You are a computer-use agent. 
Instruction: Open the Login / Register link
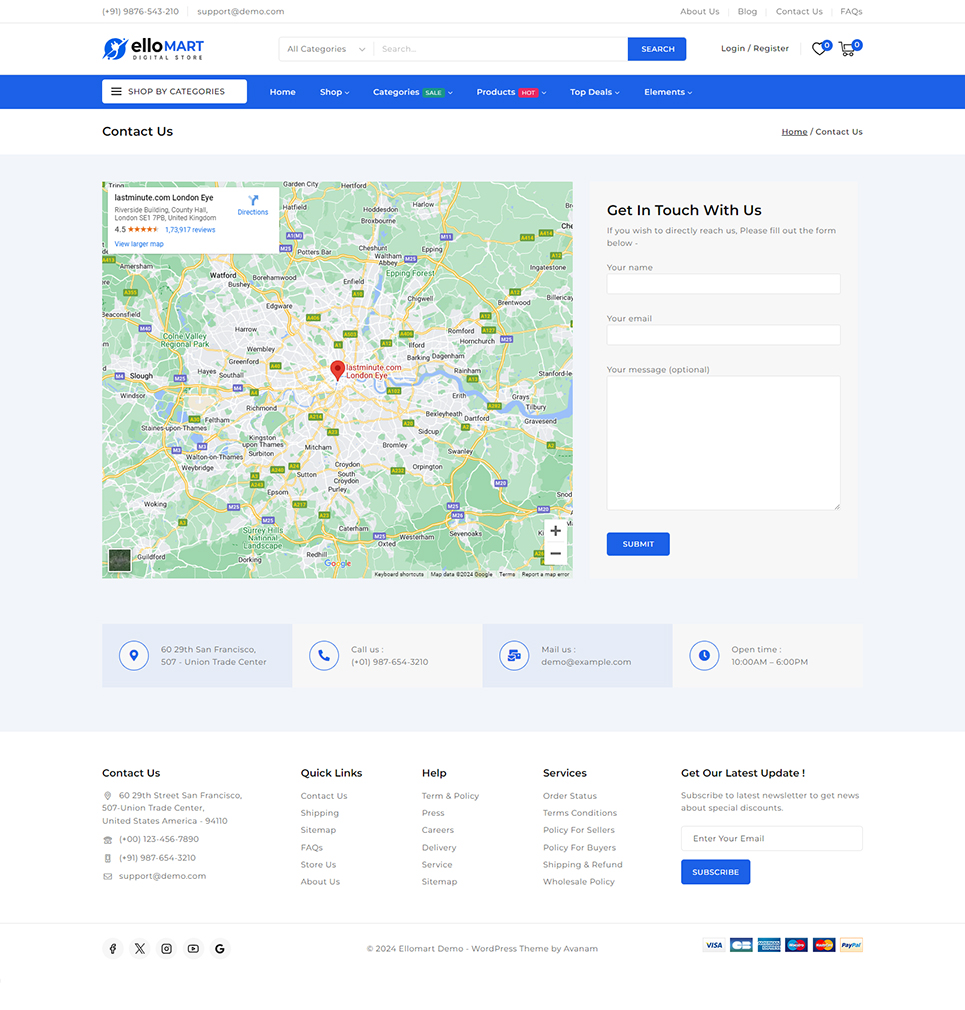pyautogui.click(x=754, y=49)
